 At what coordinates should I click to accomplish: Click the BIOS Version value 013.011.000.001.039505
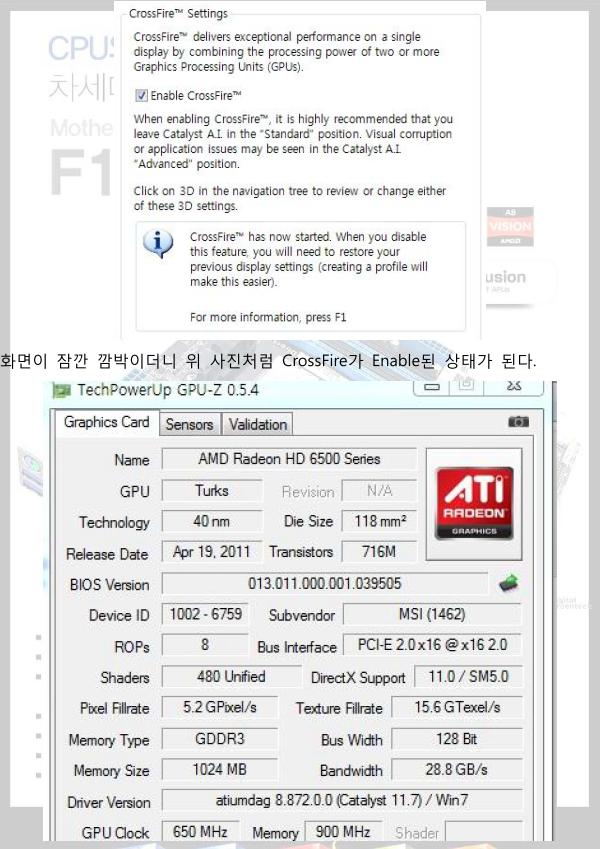tap(325, 583)
